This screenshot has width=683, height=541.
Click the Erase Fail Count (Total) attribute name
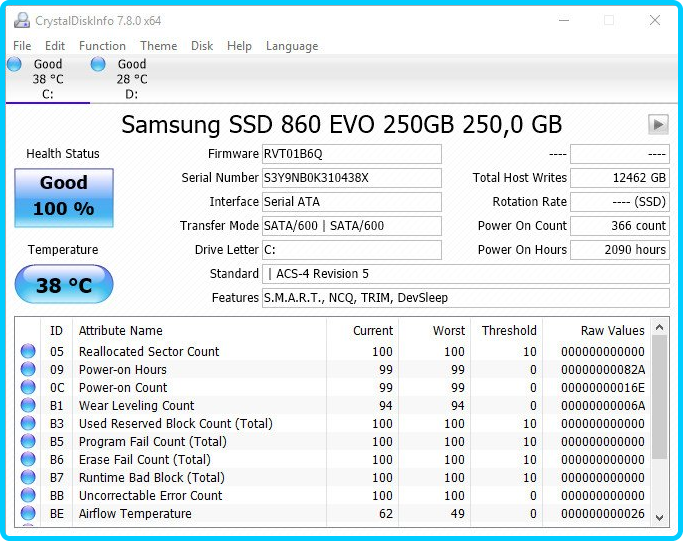coord(145,460)
